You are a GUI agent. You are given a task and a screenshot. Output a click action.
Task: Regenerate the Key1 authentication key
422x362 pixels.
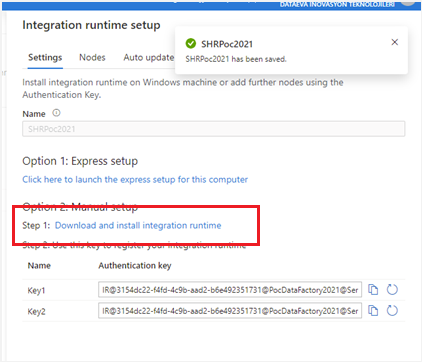(x=392, y=290)
